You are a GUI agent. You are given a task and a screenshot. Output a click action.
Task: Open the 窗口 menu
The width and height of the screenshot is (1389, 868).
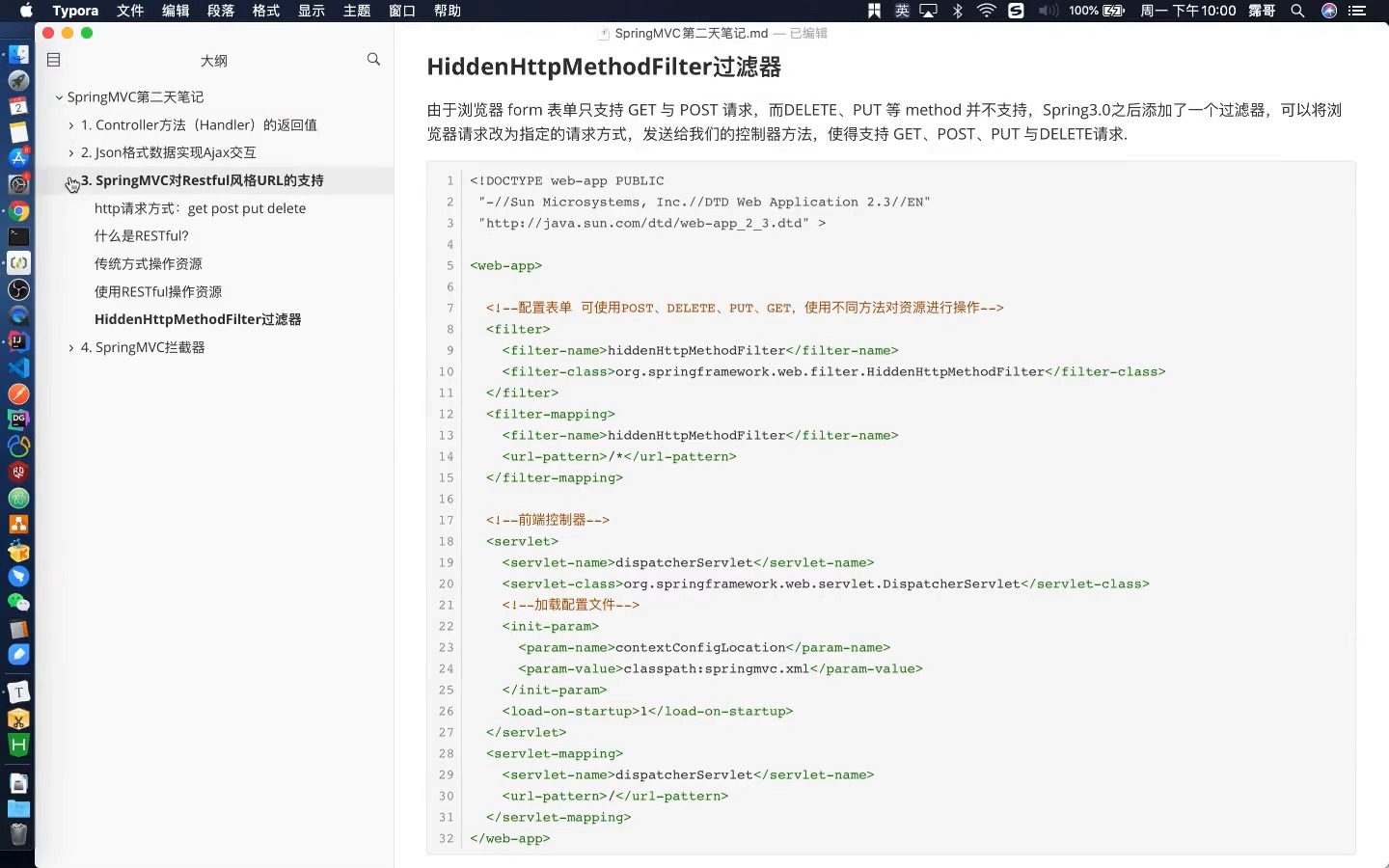(402, 11)
